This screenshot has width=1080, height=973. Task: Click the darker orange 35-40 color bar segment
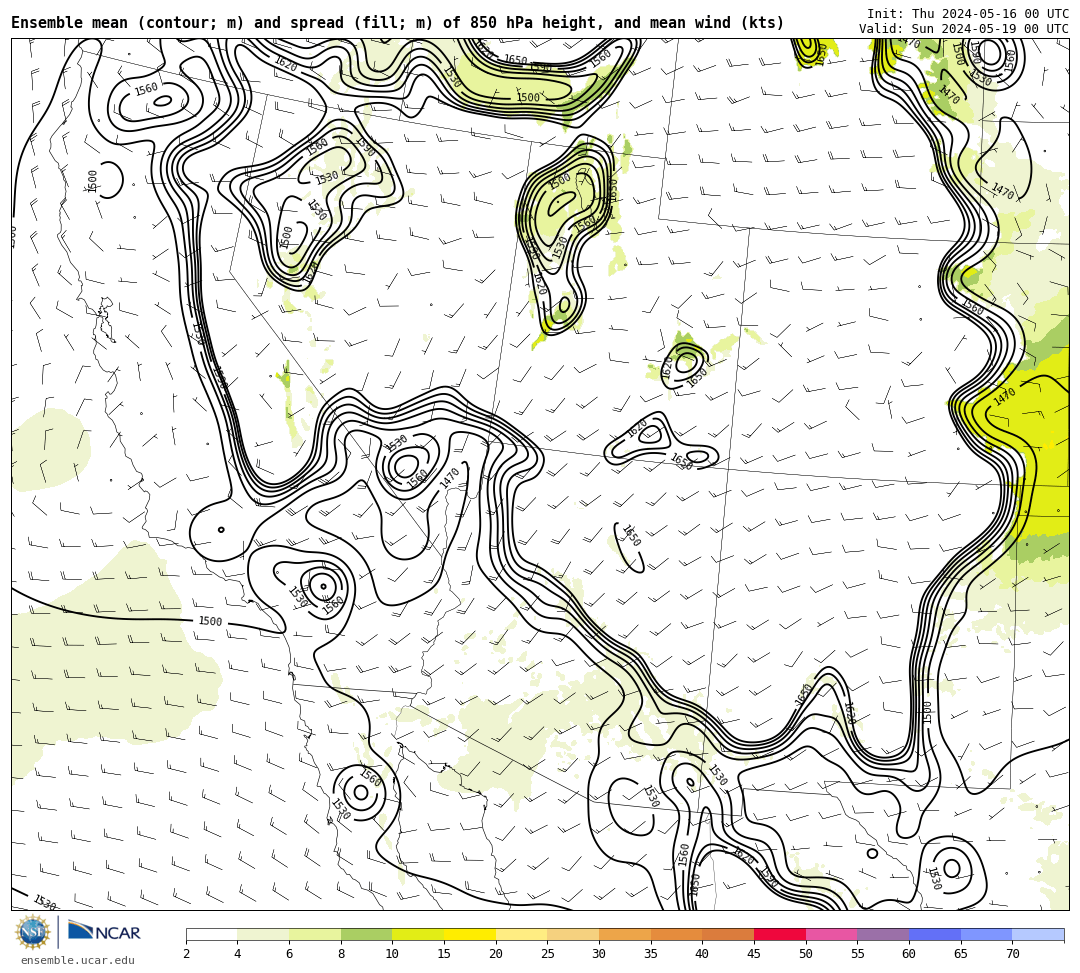676,934
